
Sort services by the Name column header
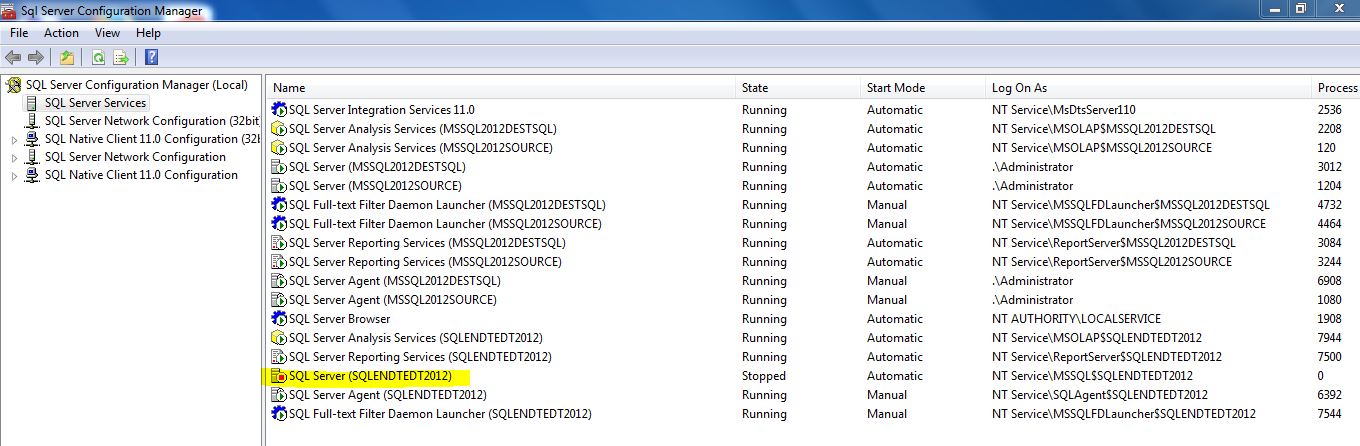point(501,88)
